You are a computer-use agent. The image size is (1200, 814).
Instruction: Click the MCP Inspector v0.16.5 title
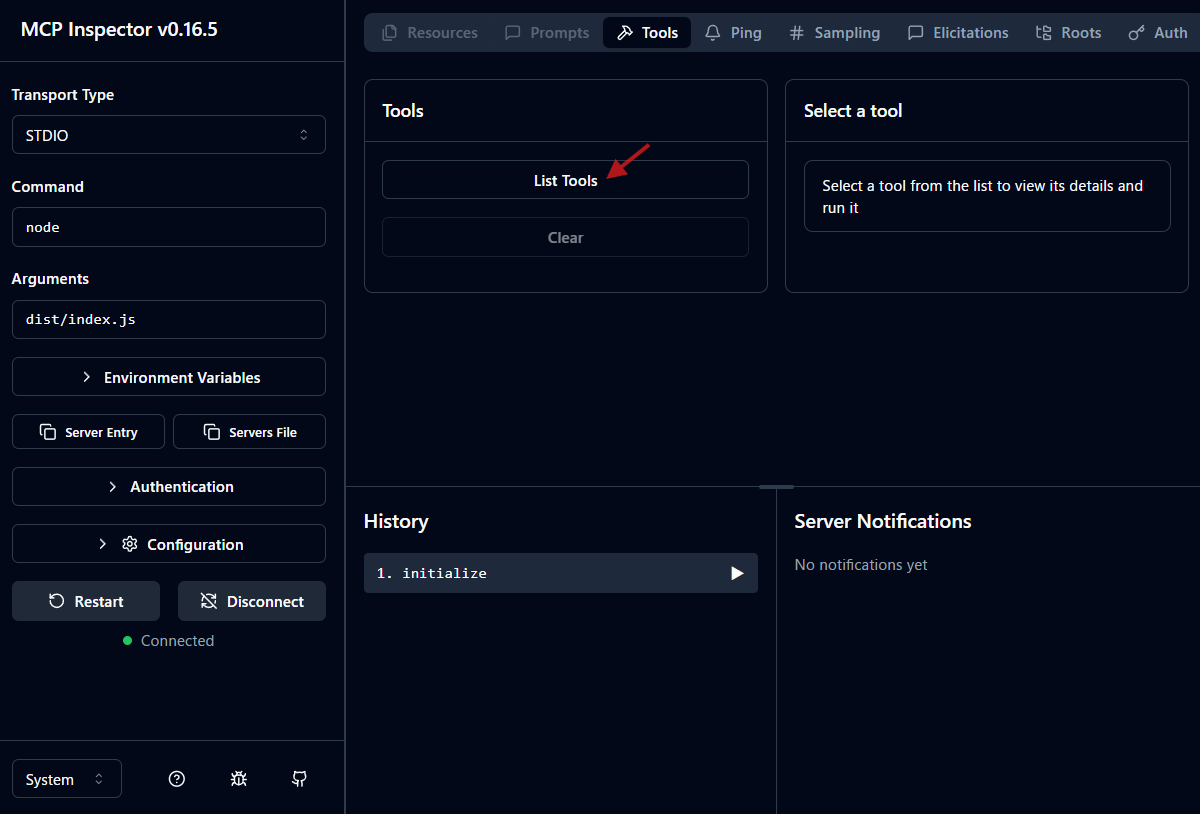tap(119, 29)
